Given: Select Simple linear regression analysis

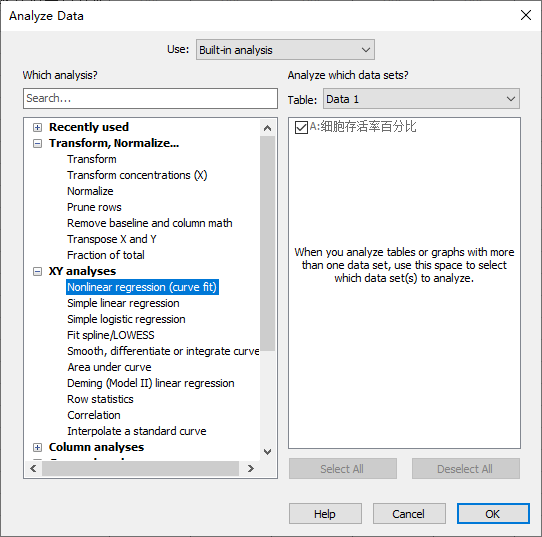Looking at the screenshot, I should [123, 303].
